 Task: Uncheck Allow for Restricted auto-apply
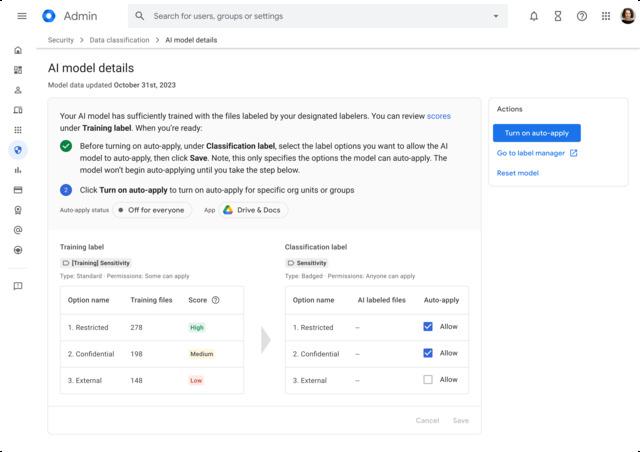coord(428,327)
